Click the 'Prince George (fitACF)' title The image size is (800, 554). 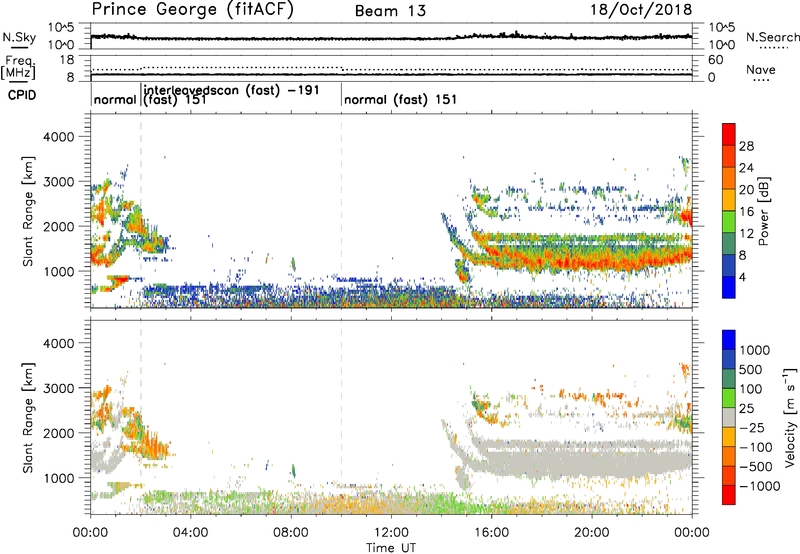[x=193, y=10]
